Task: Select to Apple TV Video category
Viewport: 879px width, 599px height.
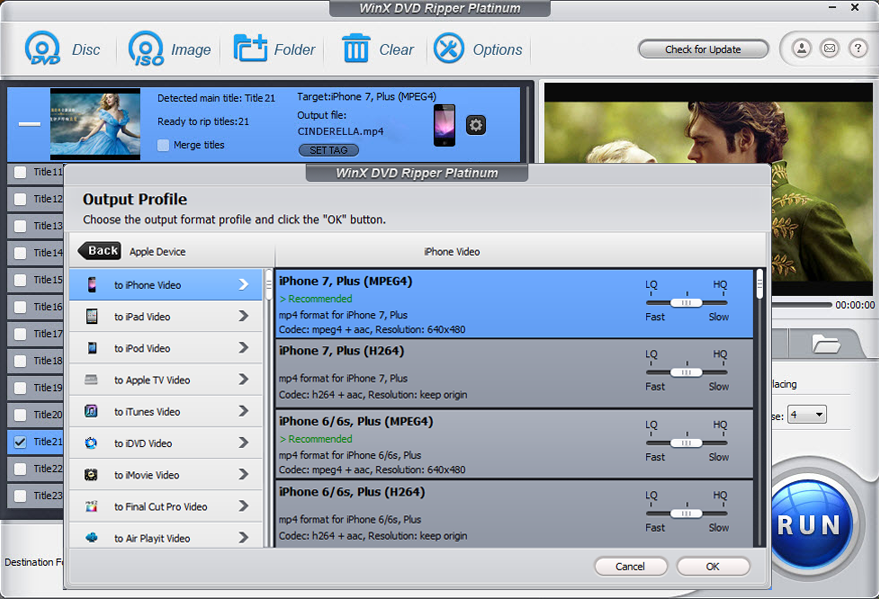Action: click(x=166, y=380)
